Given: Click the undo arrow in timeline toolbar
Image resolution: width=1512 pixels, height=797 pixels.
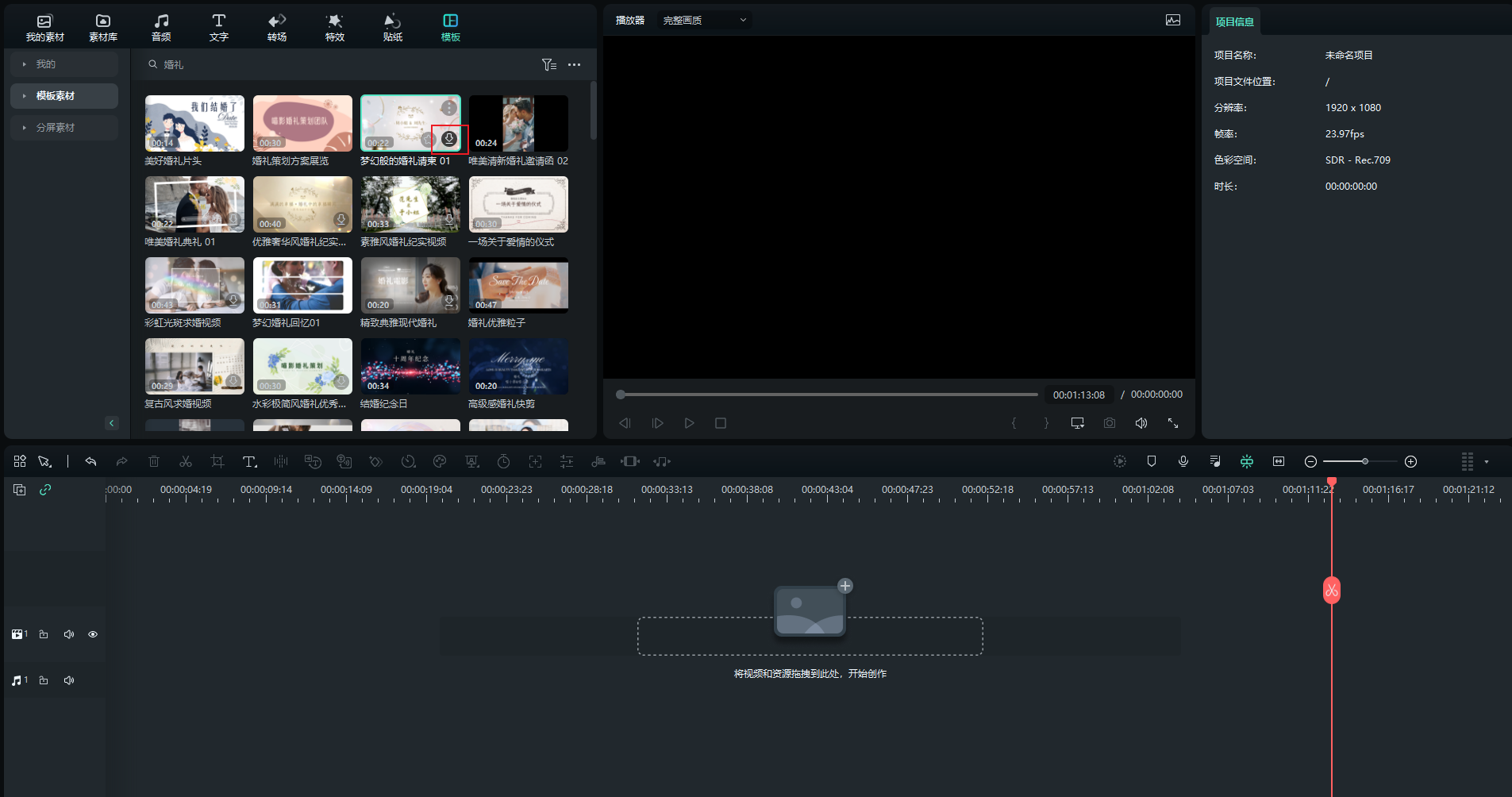Looking at the screenshot, I should click(x=90, y=461).
